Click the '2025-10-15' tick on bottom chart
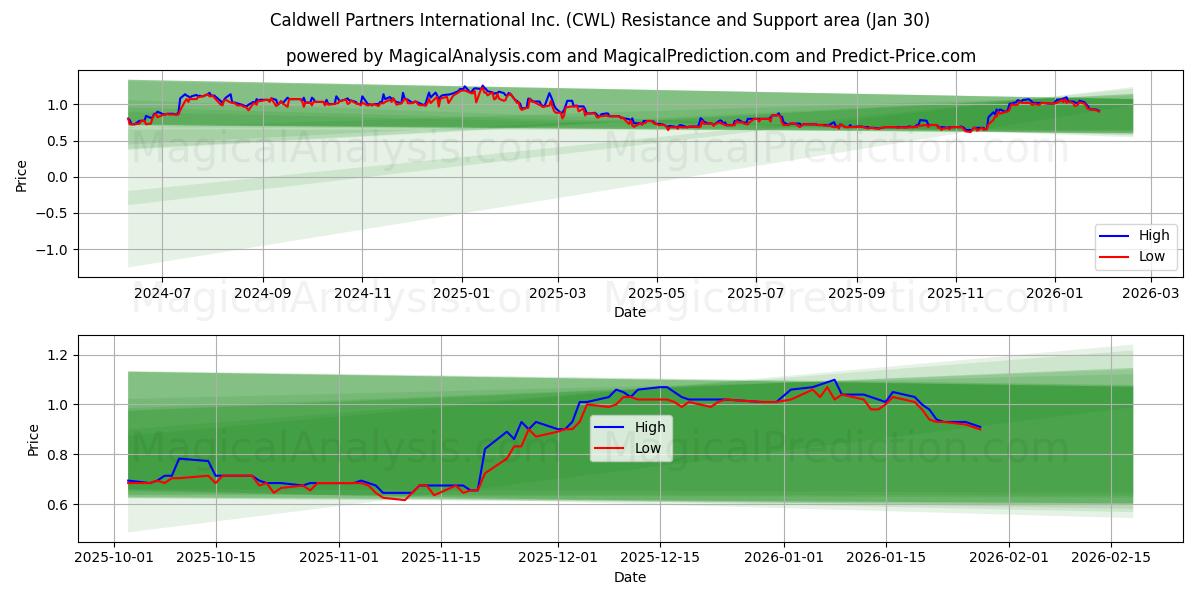 pyautogui.click(x=215, y=558)
